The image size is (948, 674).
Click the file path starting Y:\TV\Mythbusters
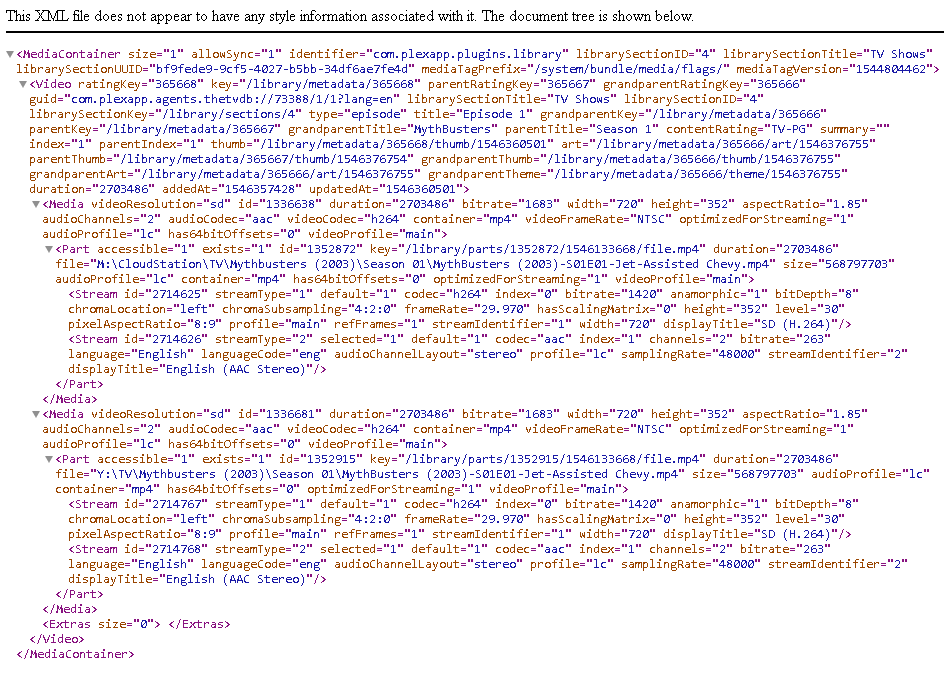(x=387, y=474)
